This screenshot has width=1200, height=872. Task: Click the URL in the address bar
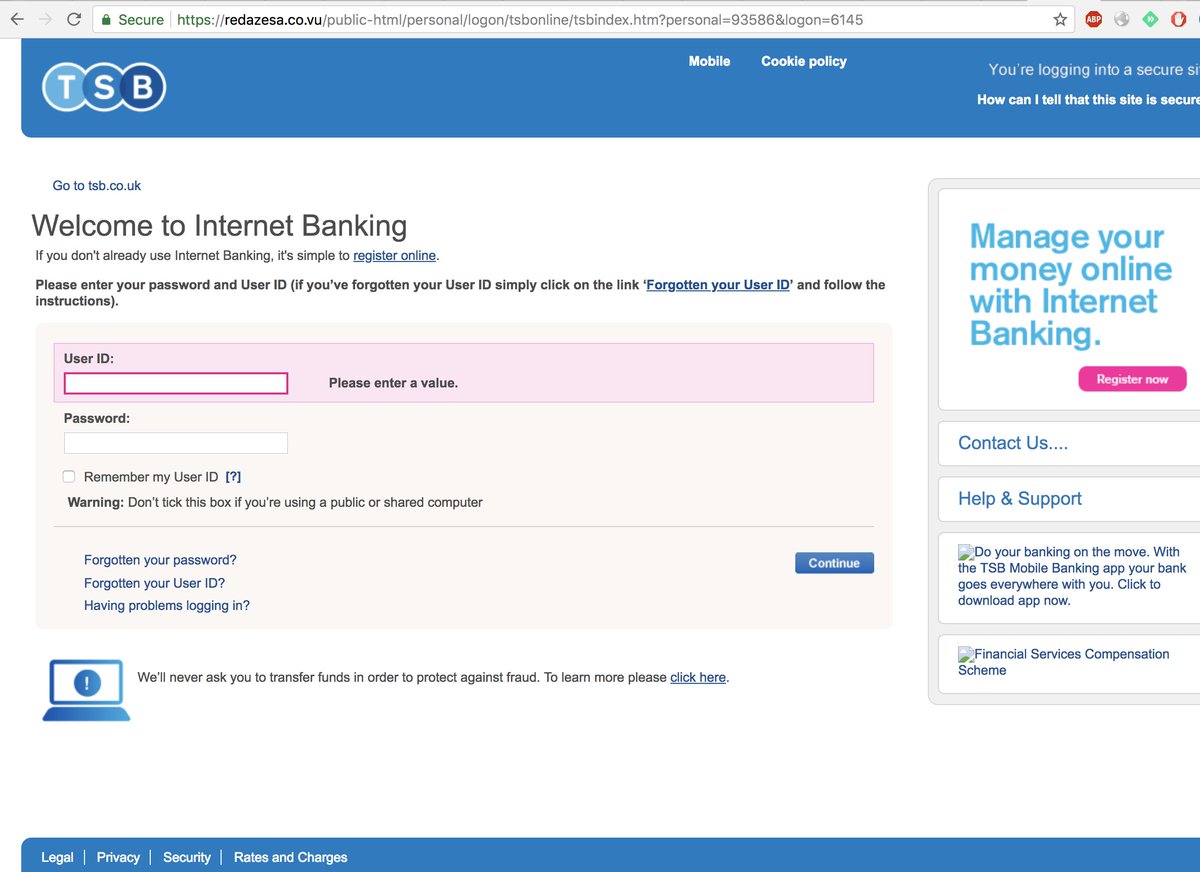(520, 19)
